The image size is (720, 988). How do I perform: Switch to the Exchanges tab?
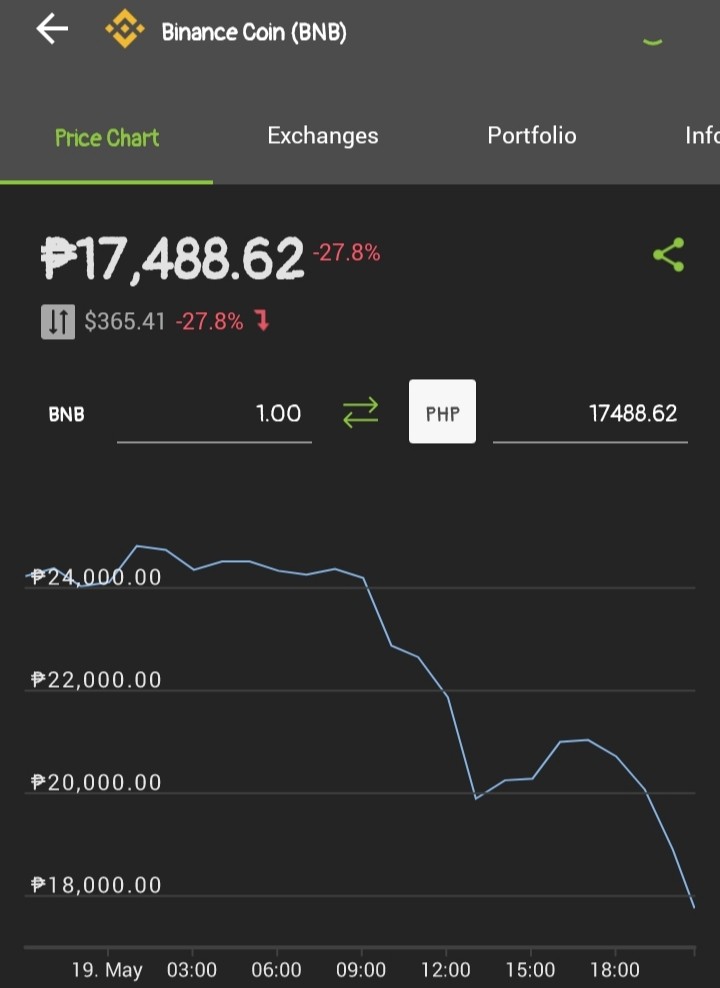tap(323, 135)
